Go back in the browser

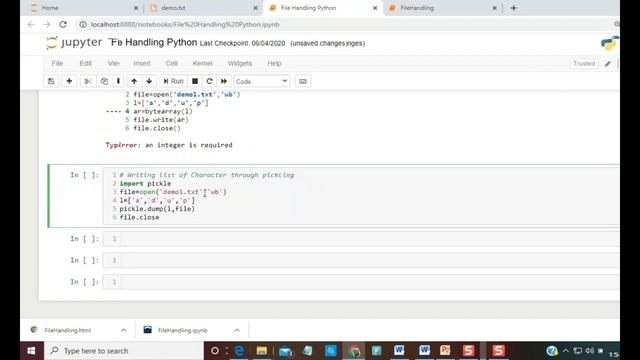coord(31,24)
